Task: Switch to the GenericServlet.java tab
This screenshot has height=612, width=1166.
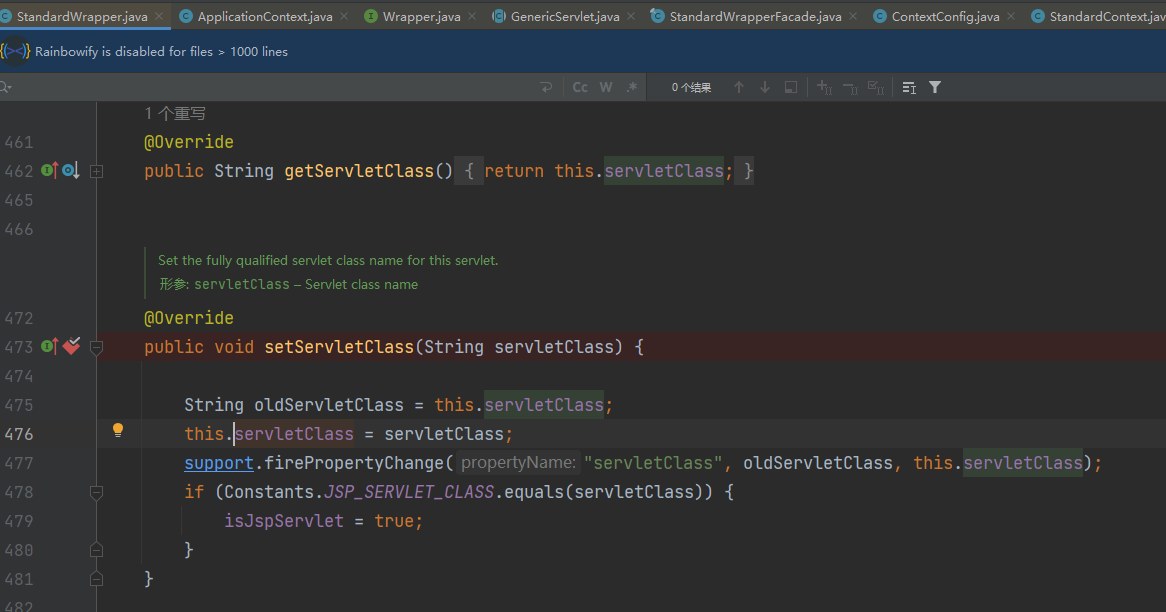Action: point(564,16)
